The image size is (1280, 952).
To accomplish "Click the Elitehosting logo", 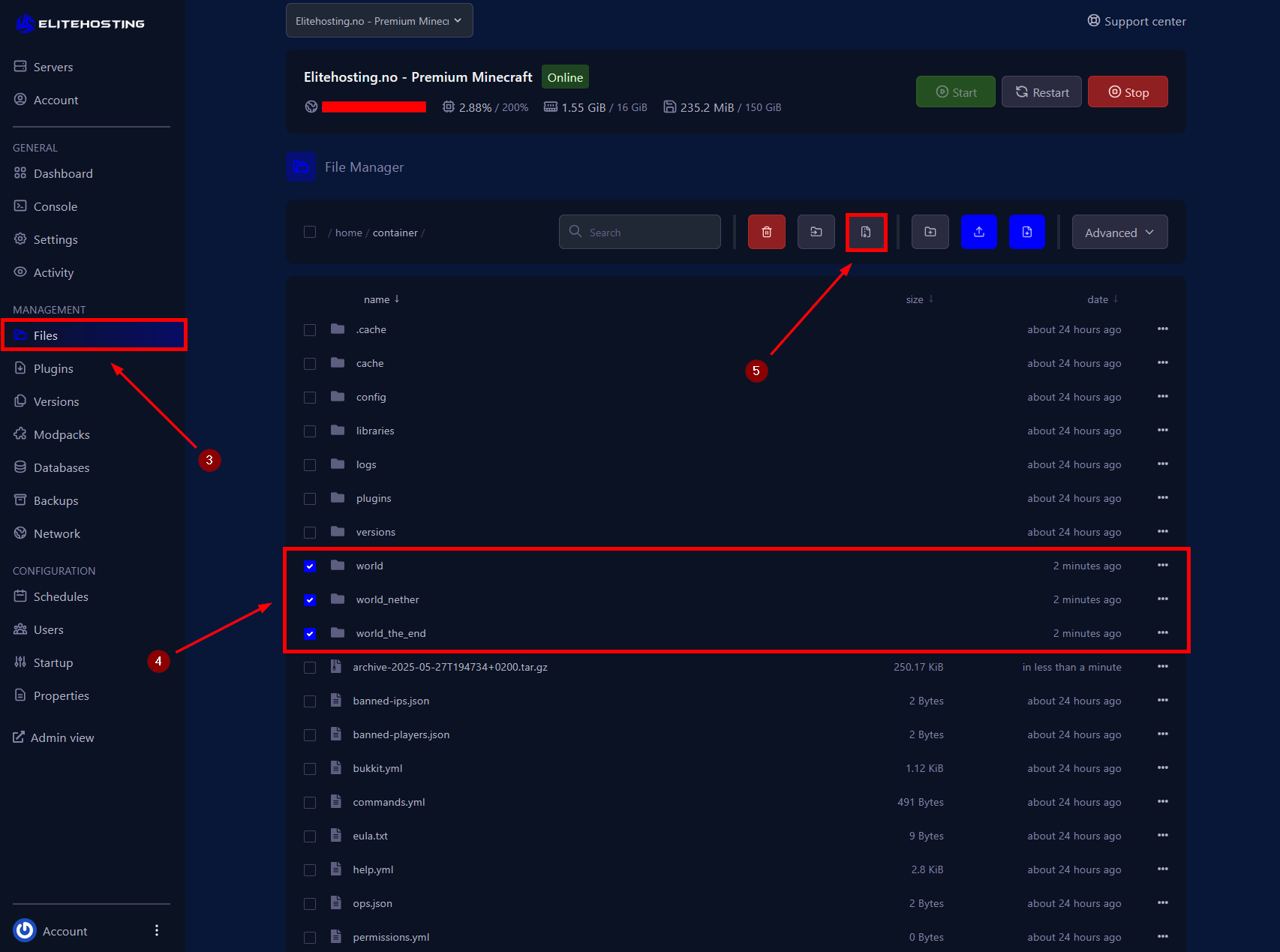I will tap(80, 23).
